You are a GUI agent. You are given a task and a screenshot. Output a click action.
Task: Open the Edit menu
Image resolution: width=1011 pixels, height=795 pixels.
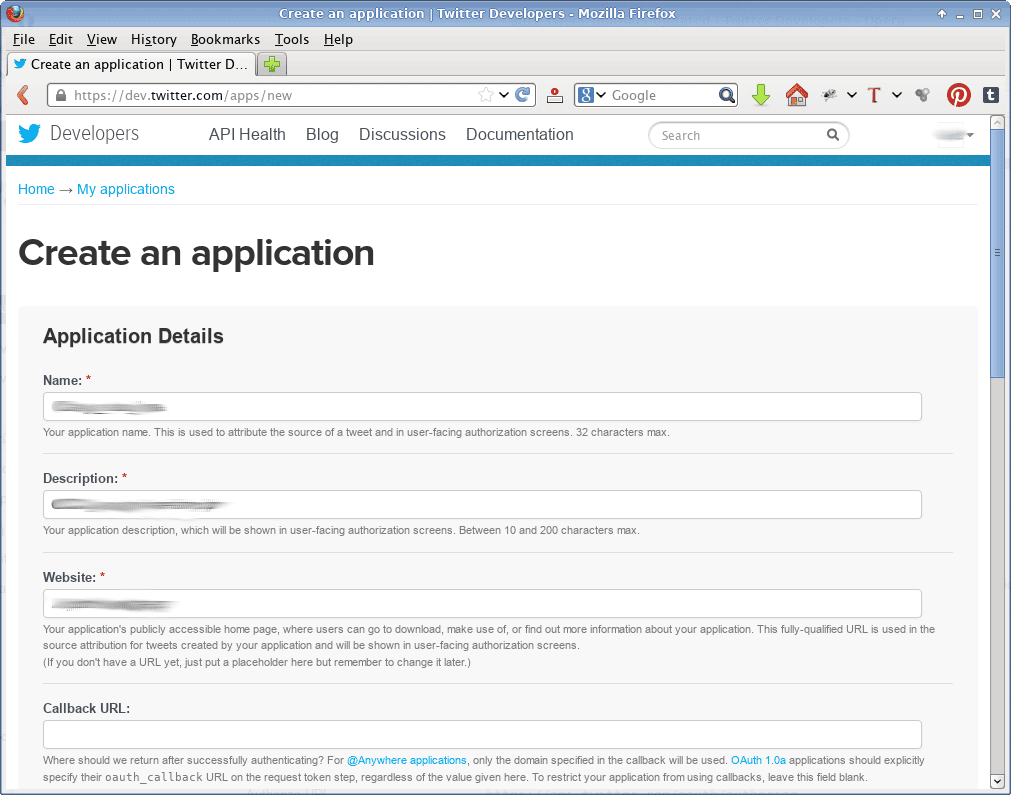pyautogui.click(x=61, y=39)
